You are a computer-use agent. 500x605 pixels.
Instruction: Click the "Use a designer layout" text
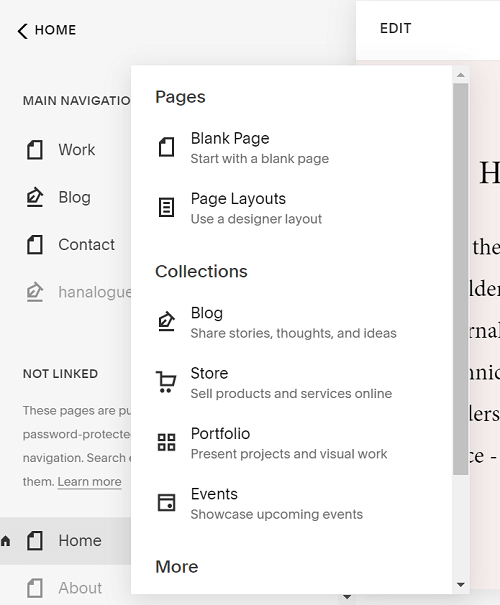(x=256, y=219)
